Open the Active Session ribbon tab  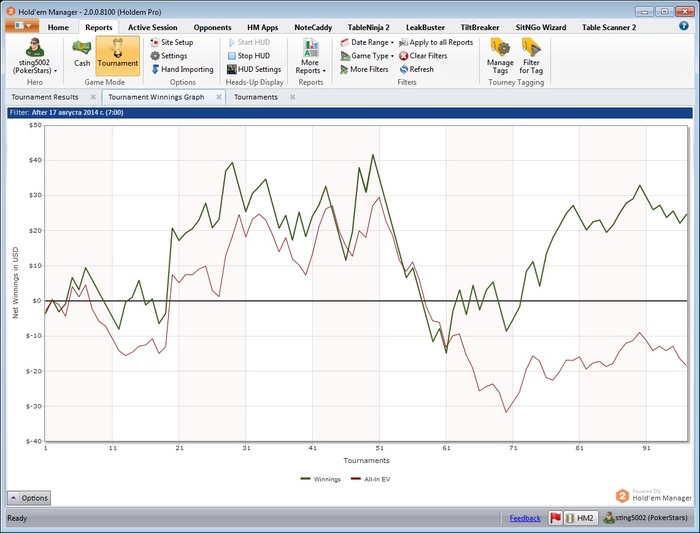pyautogui.click(x=153, y=27)
